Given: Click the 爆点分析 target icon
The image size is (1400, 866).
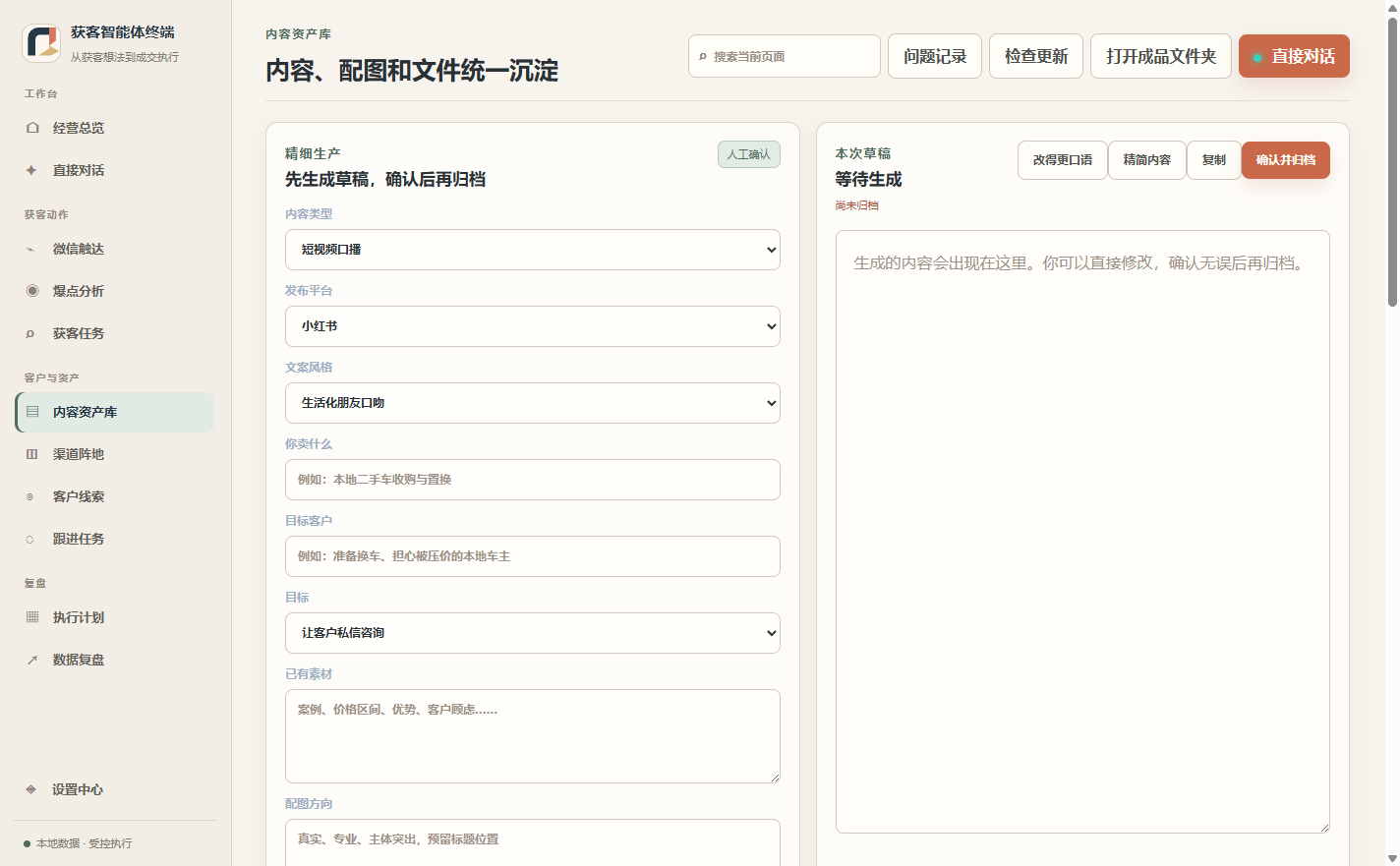Looking at the screenshot, I should point(32,291).
